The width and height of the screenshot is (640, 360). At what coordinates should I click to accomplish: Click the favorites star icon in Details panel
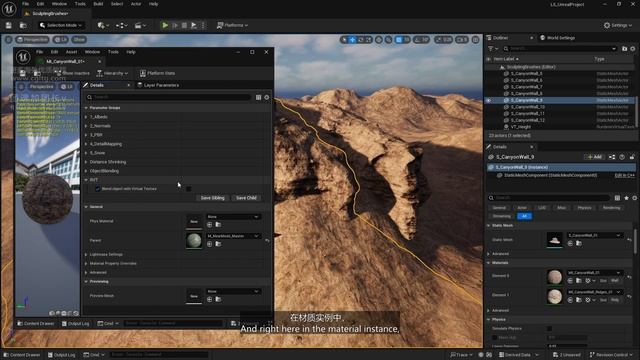627,198
